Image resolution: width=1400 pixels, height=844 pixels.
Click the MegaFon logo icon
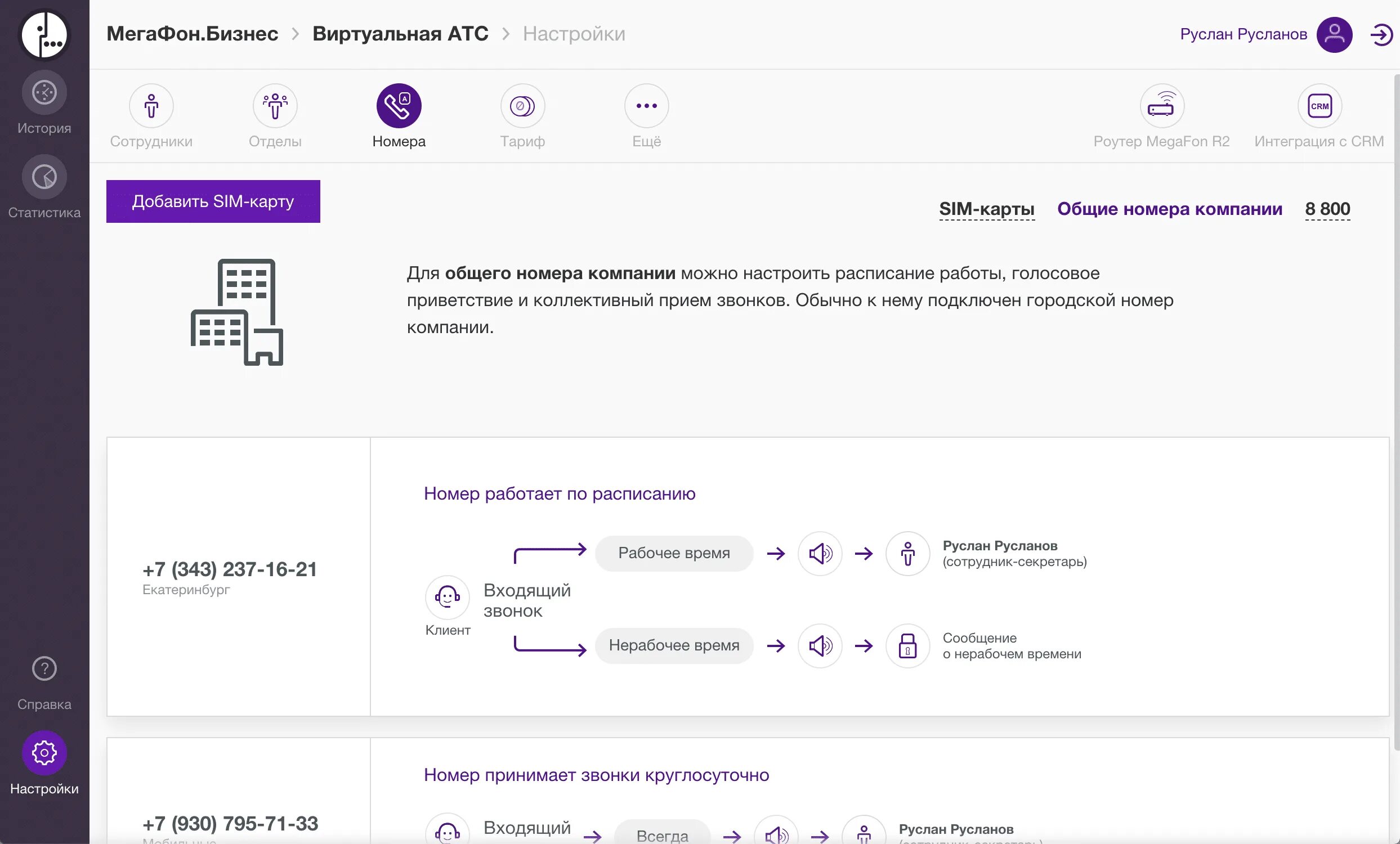(x=44, y=35)
